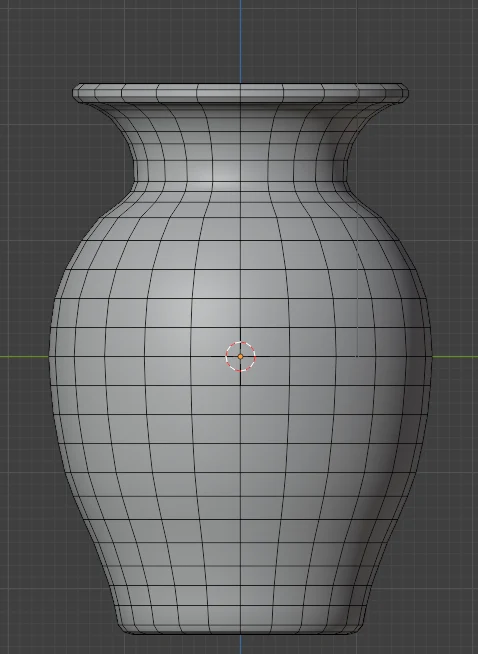Image resolution: width=478 pixels, height=654 pixels.
Task: Click the lower belly of the vase
Action: click(240, 521)
